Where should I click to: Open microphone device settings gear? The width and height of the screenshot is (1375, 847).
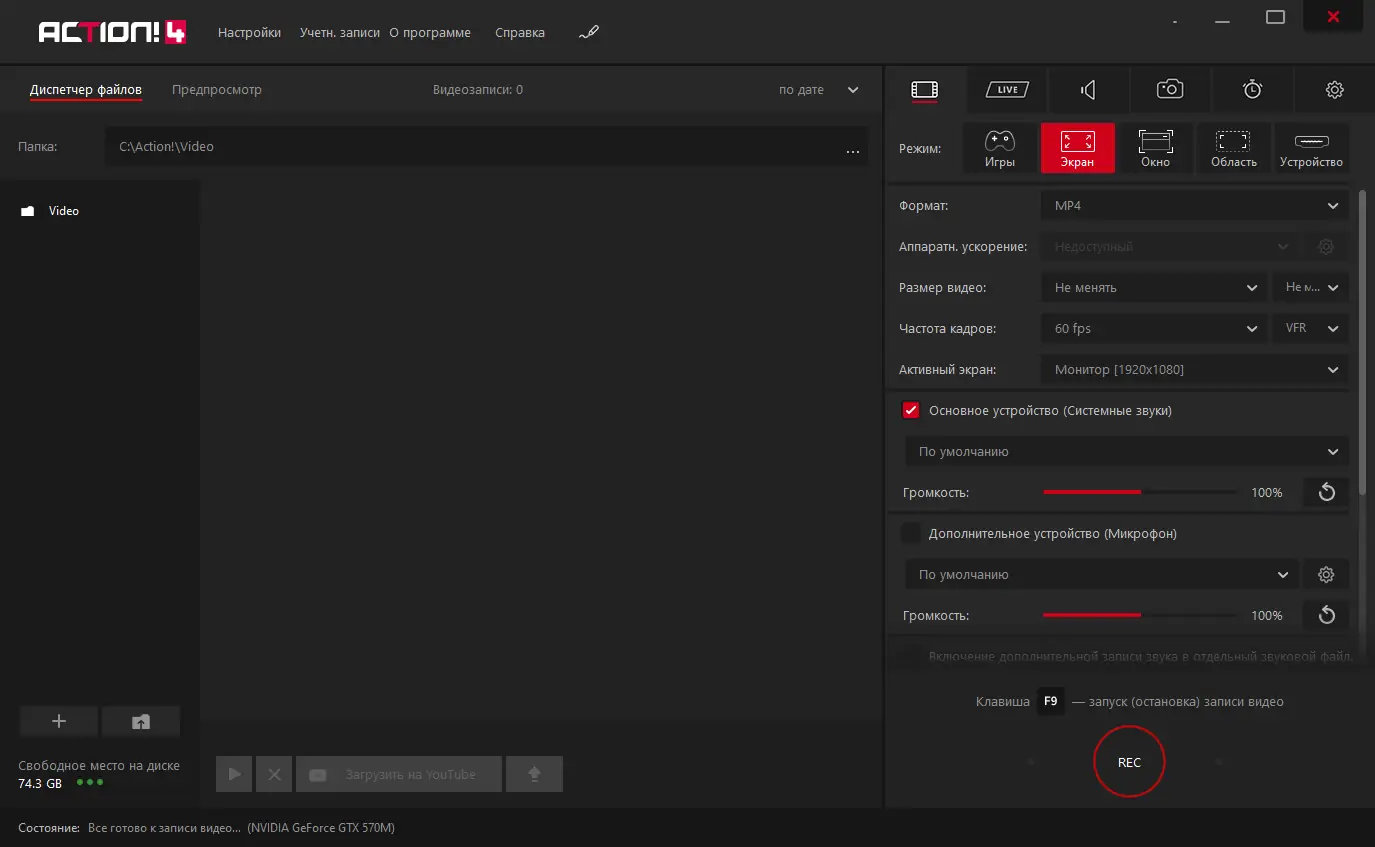pos(1326,575)
